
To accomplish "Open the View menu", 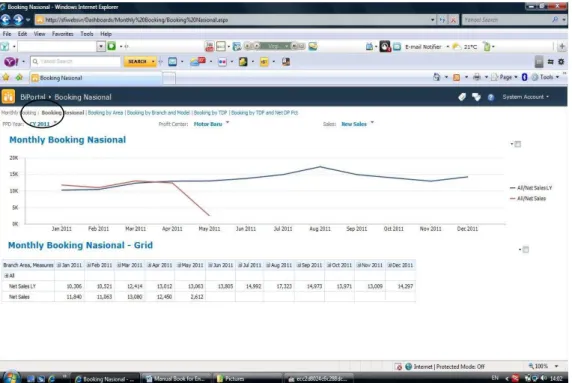I will pos(39,34).
